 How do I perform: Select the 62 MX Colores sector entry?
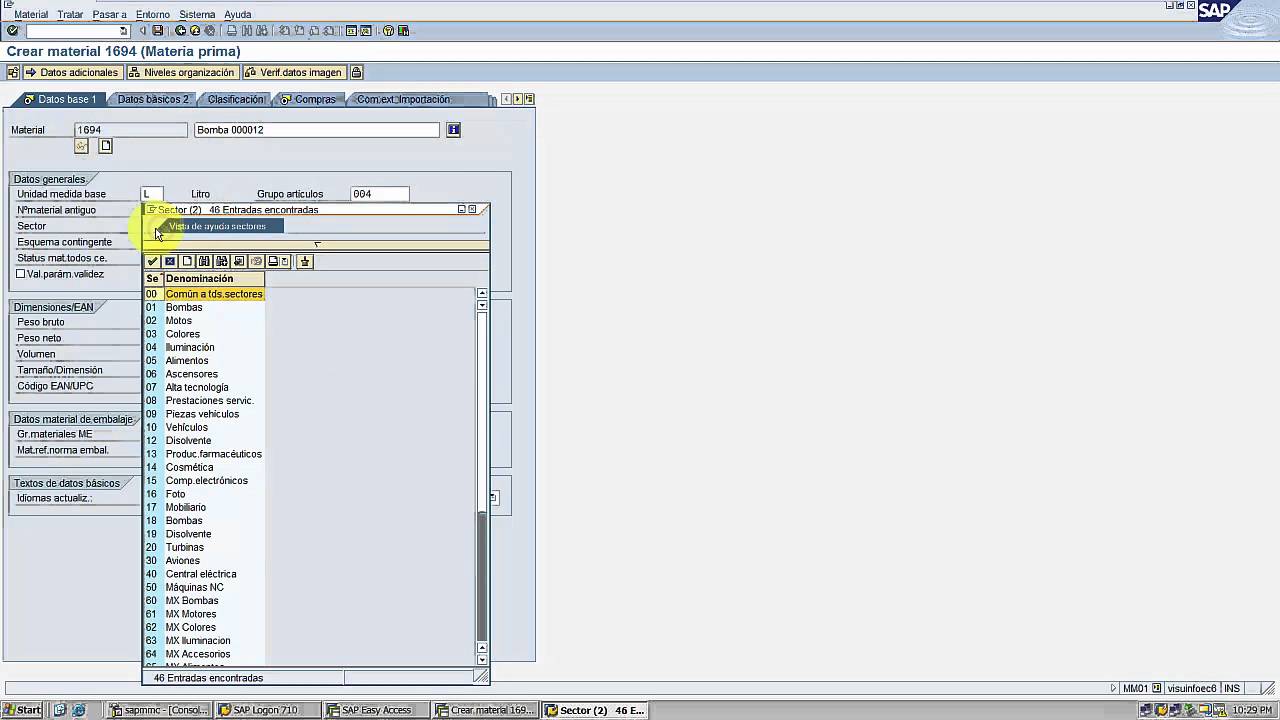pyautogui.click(x=204, y=627)
